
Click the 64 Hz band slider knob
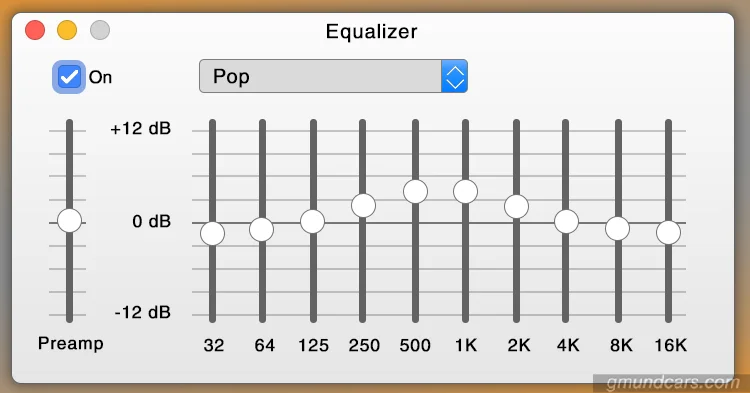click(262, 229)
